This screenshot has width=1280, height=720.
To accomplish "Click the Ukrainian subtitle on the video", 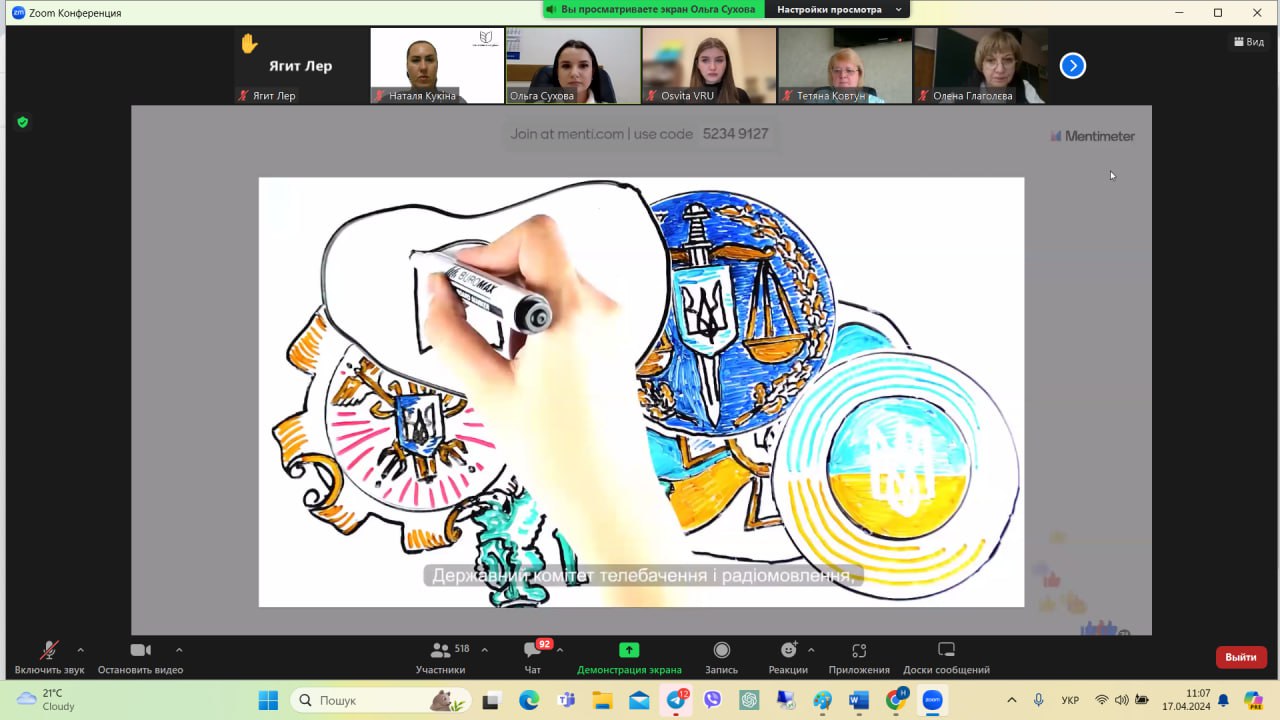I will coord(642,576).
